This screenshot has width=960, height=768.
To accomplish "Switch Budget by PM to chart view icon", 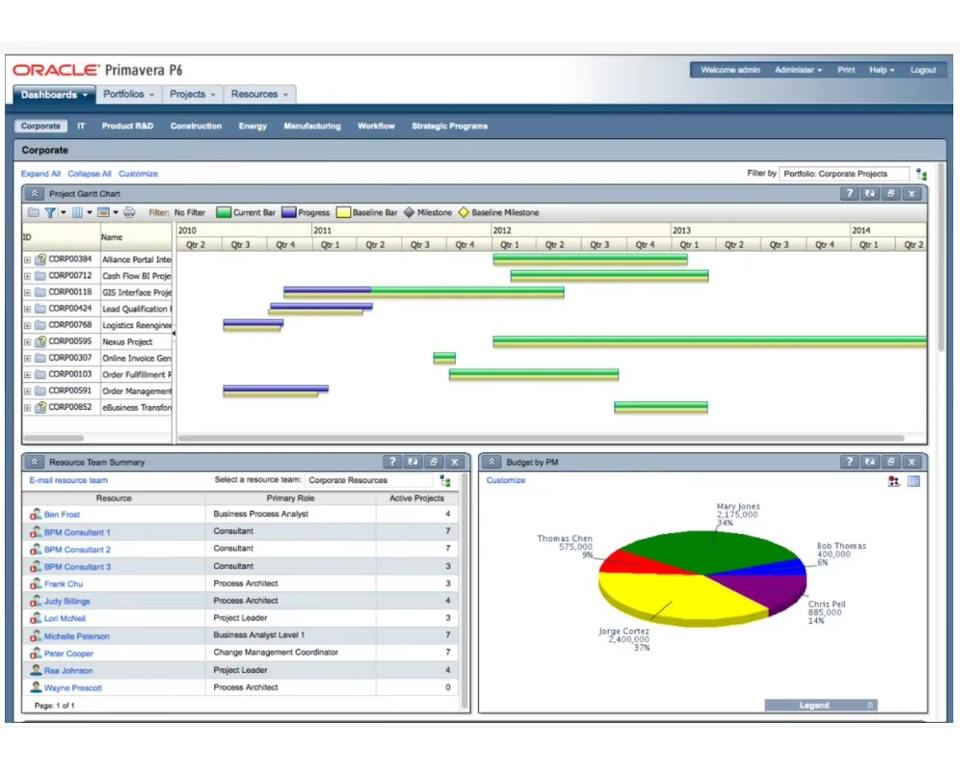I will pyautogui.click(x=894, y=481).
